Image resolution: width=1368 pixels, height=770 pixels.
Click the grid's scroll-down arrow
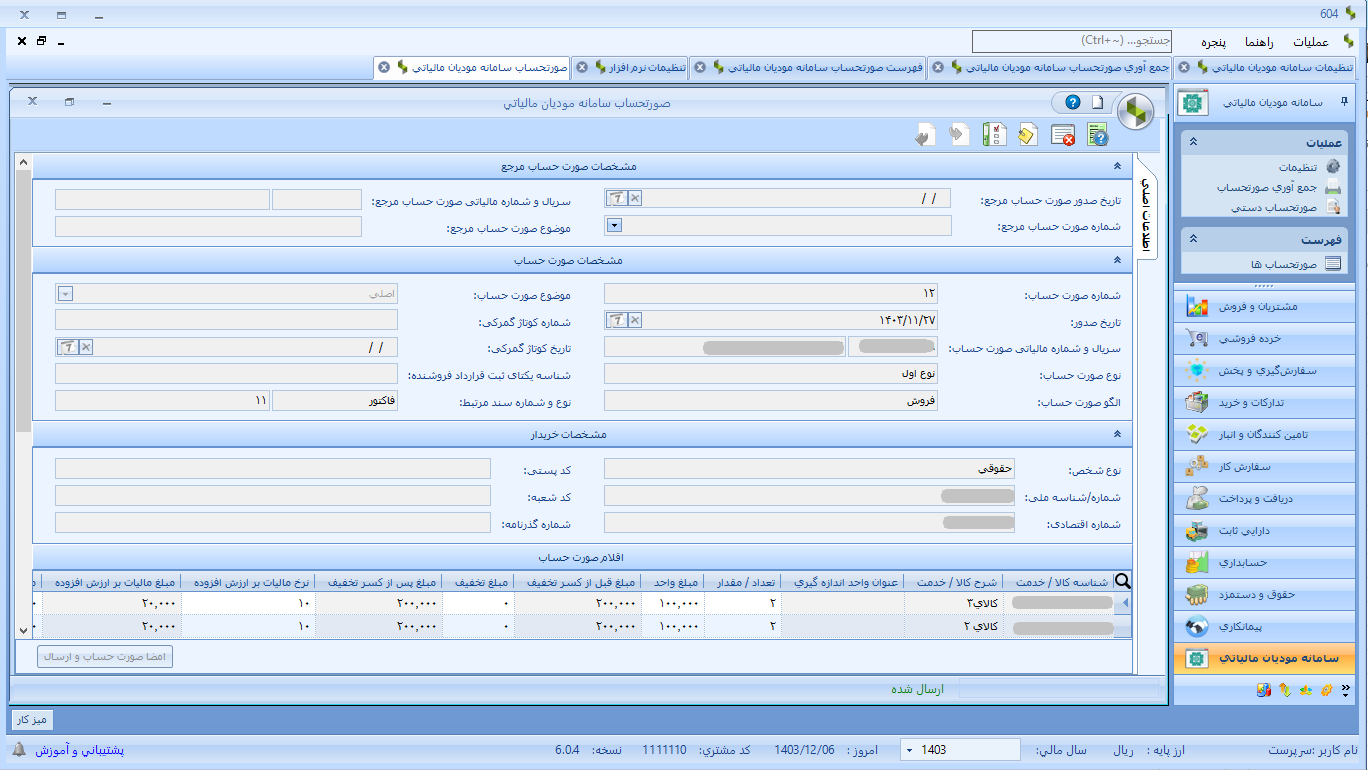24,629
